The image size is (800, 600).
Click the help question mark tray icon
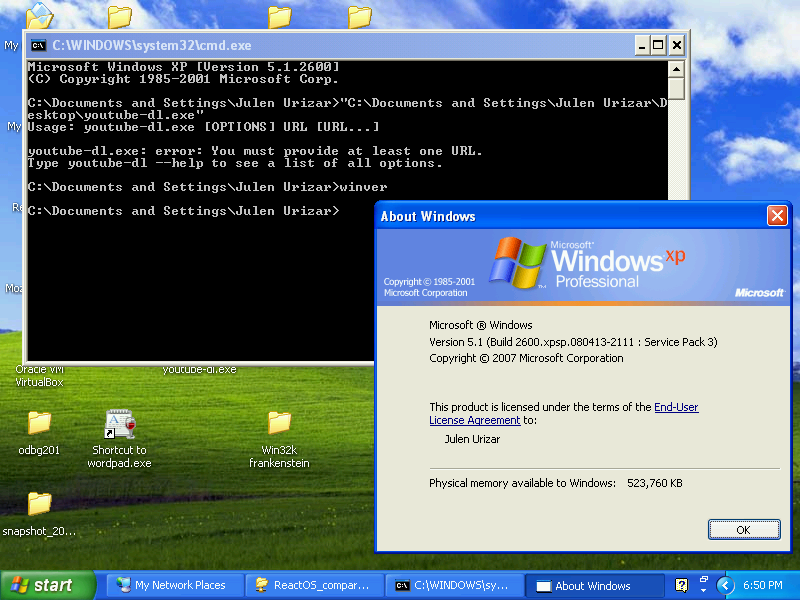[682, 585]
